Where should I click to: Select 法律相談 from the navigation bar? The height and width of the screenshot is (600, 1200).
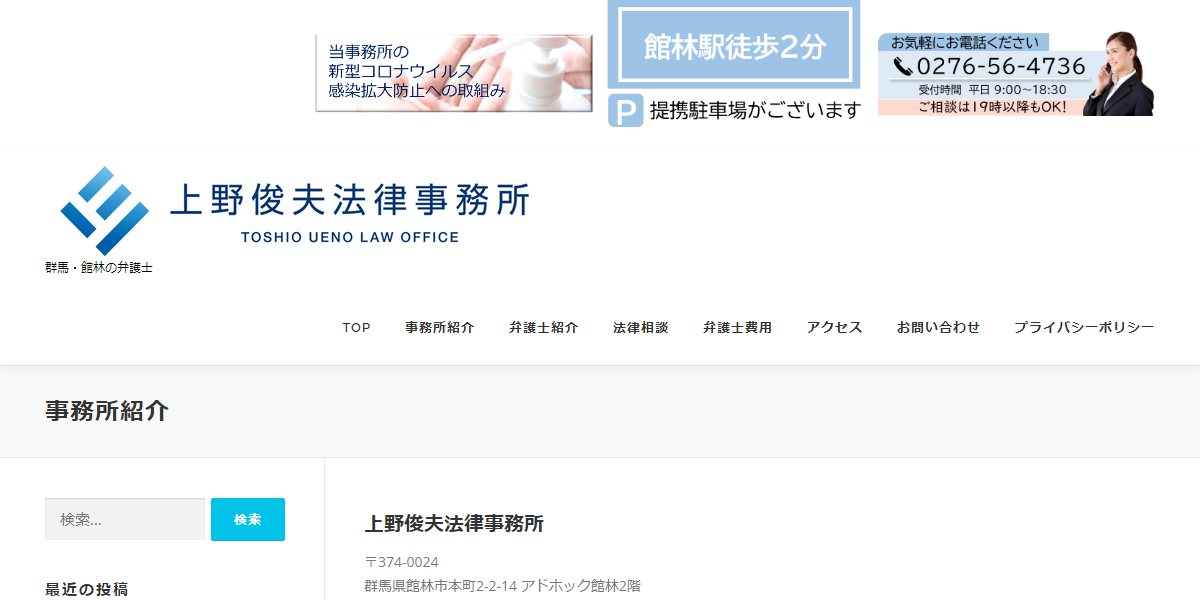640,328
